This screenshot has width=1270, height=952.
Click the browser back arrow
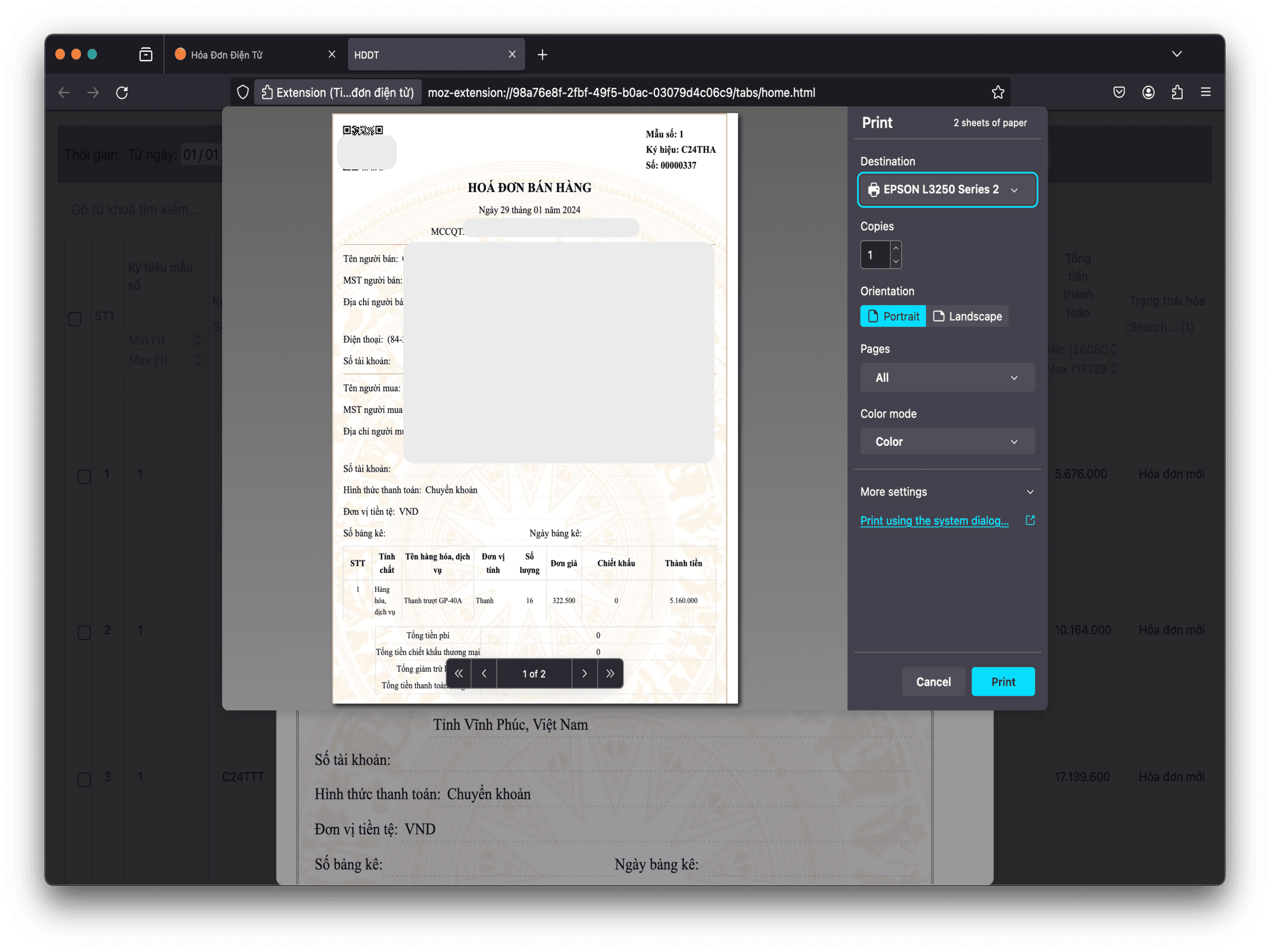coord(65,93)
